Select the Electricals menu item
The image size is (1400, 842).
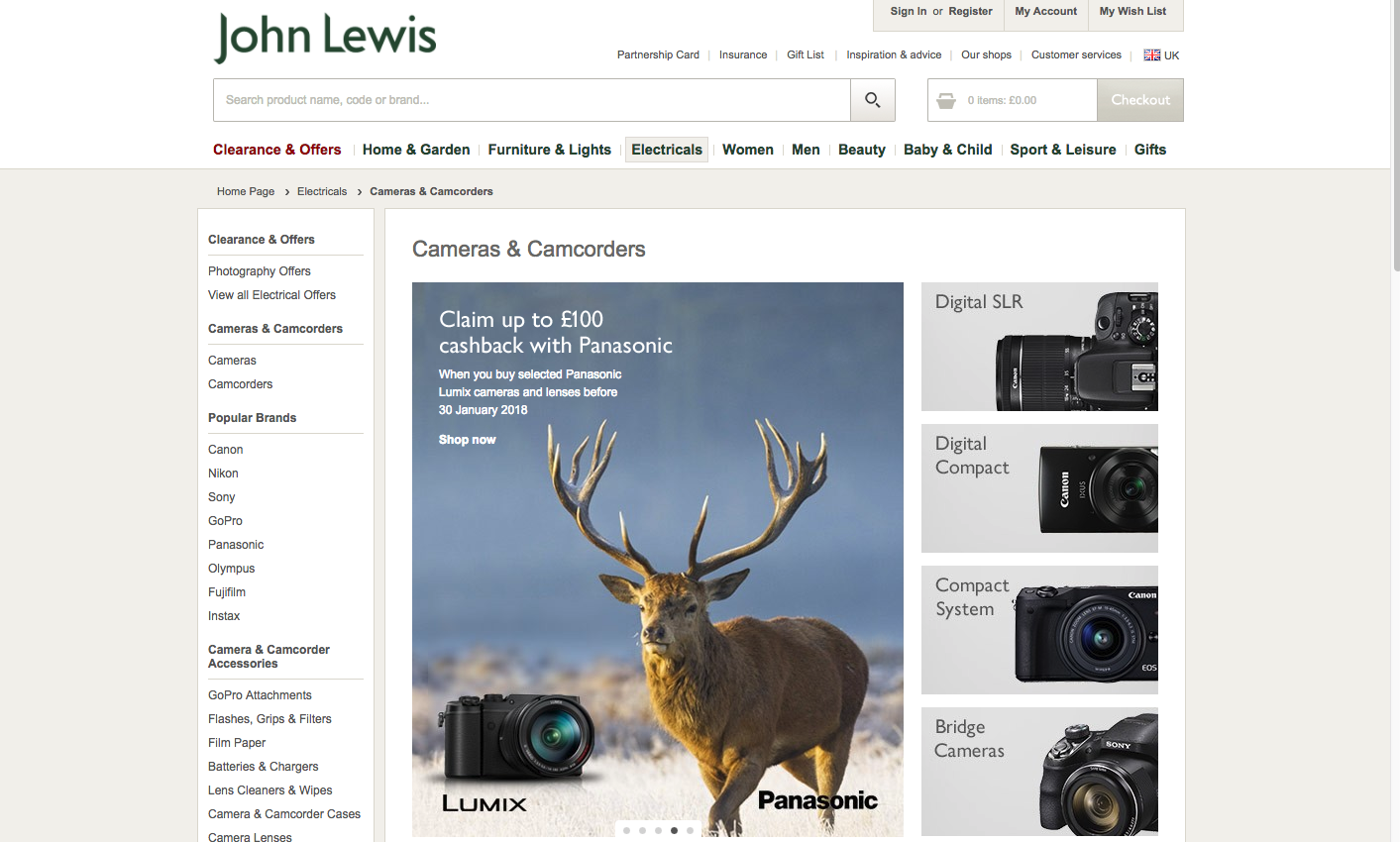pos(667,150)
